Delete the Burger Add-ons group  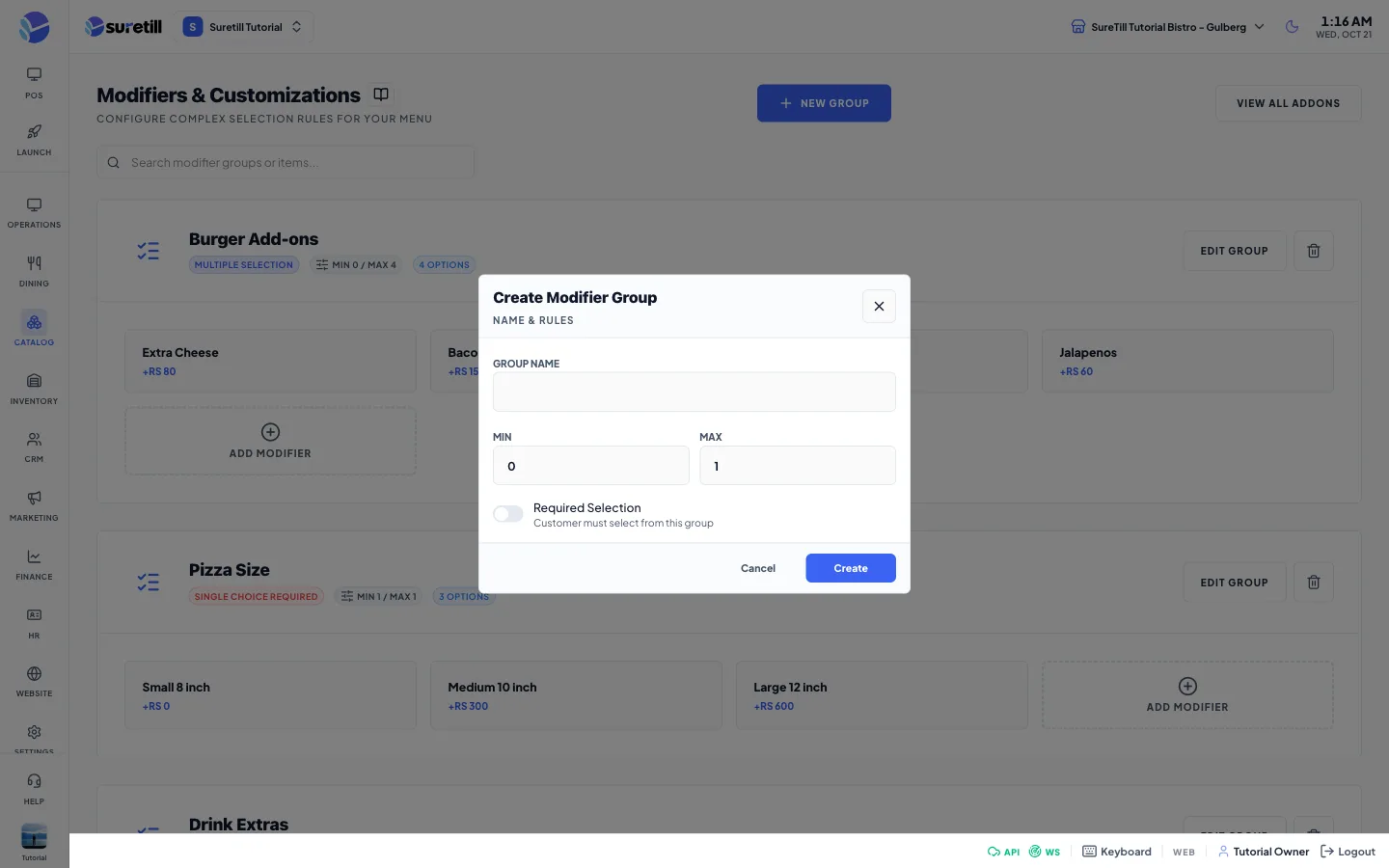point(1313,251)
